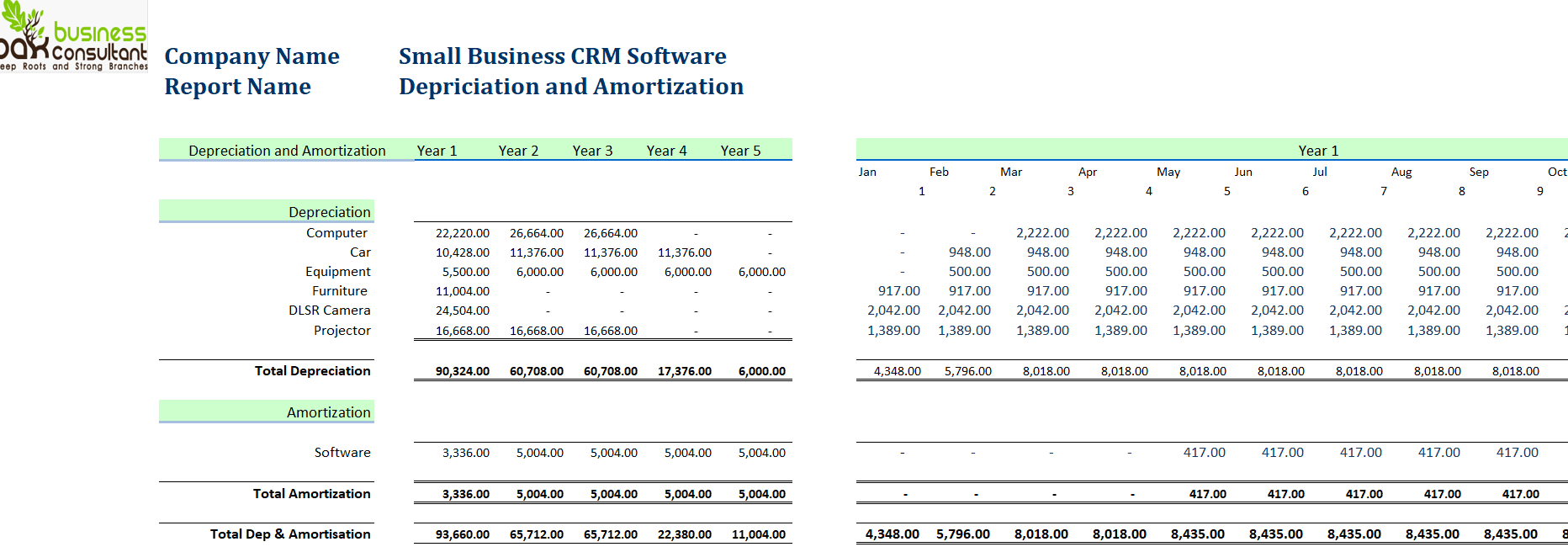
Task: Click the Mar month header
Action: [x=1011, y=172]
